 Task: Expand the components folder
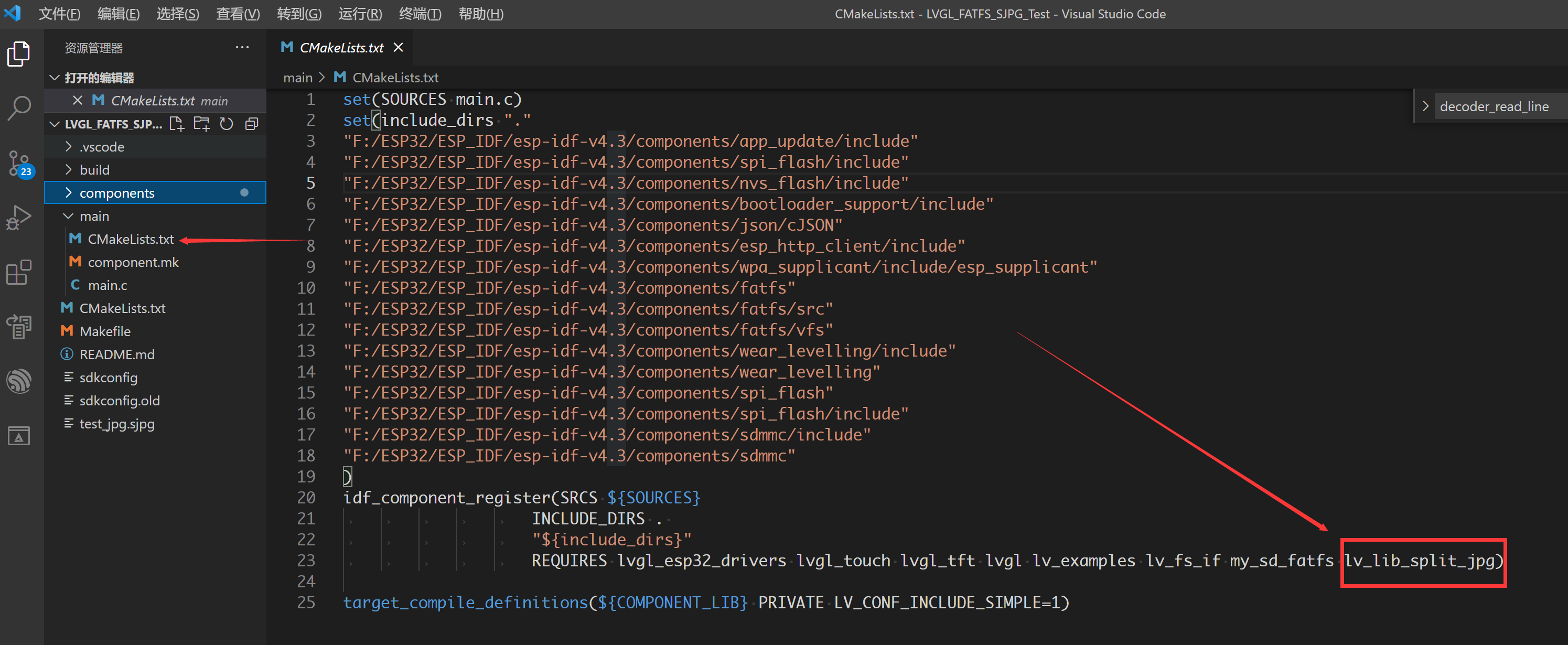point(117,193)
